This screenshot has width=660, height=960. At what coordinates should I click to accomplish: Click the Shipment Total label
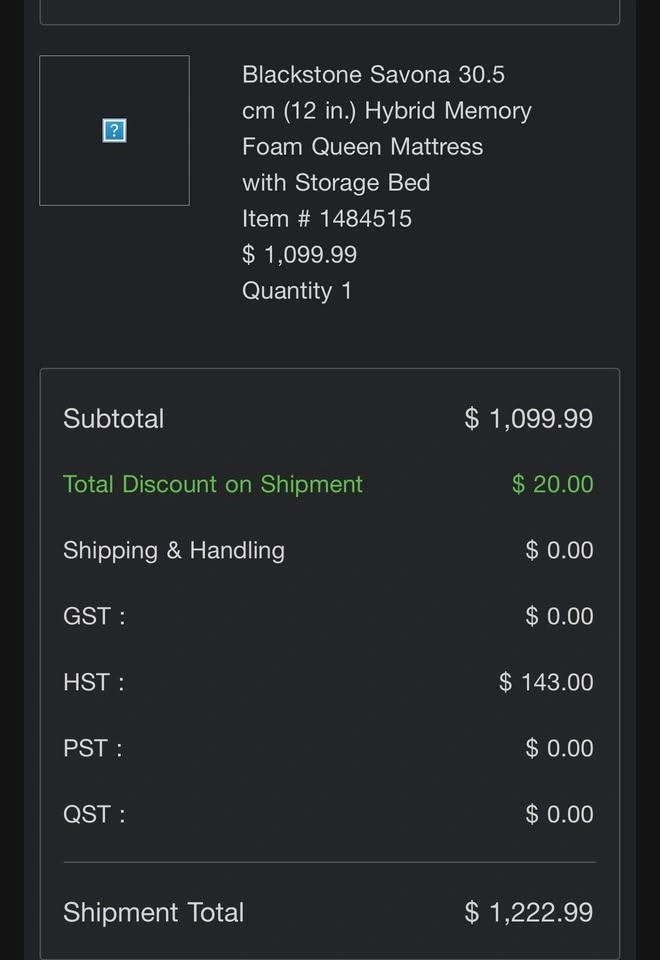(x=153, y=912)
